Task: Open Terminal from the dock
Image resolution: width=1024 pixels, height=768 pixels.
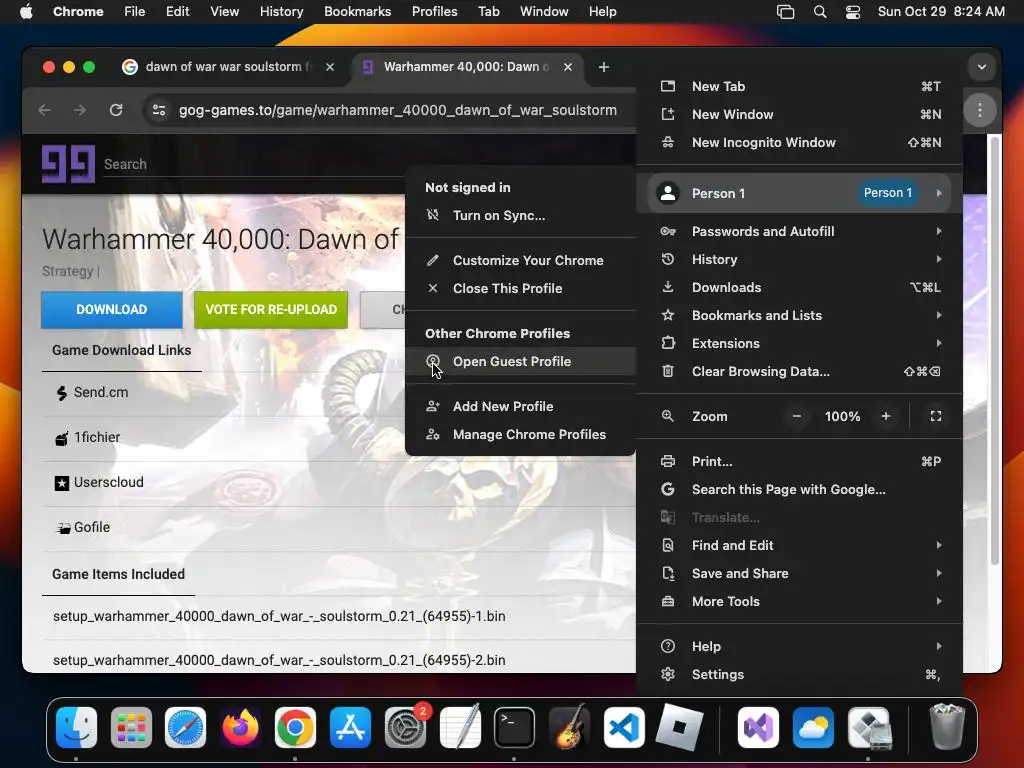Action: tap(515, 727)
